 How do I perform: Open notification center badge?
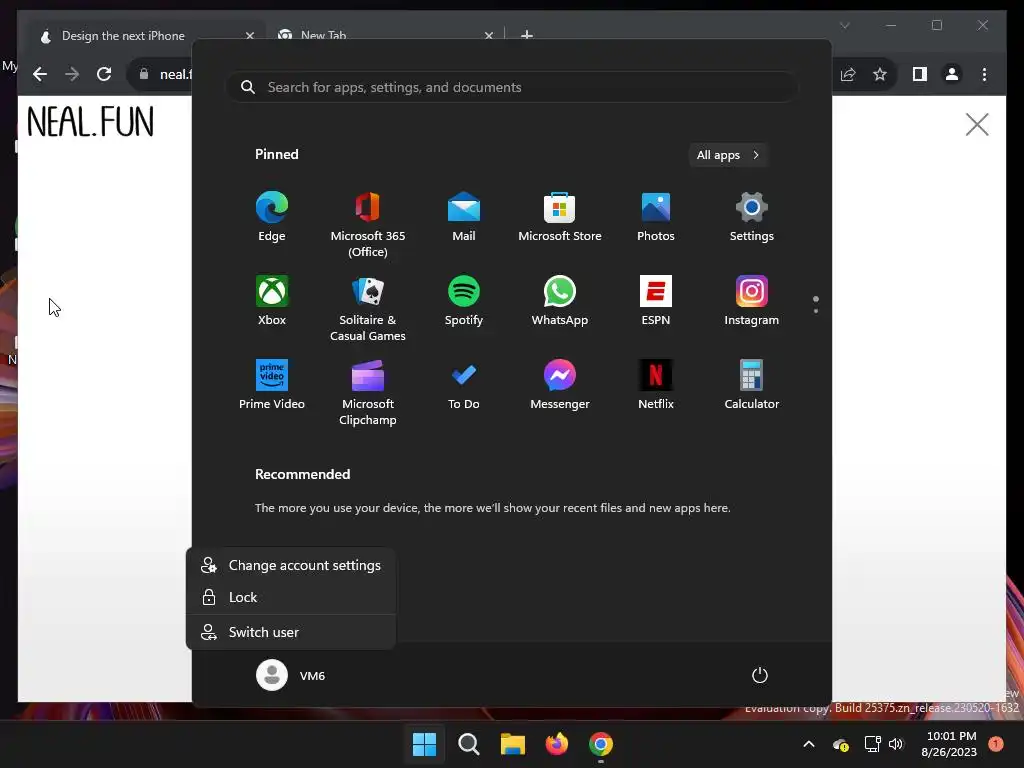[996, 744]
